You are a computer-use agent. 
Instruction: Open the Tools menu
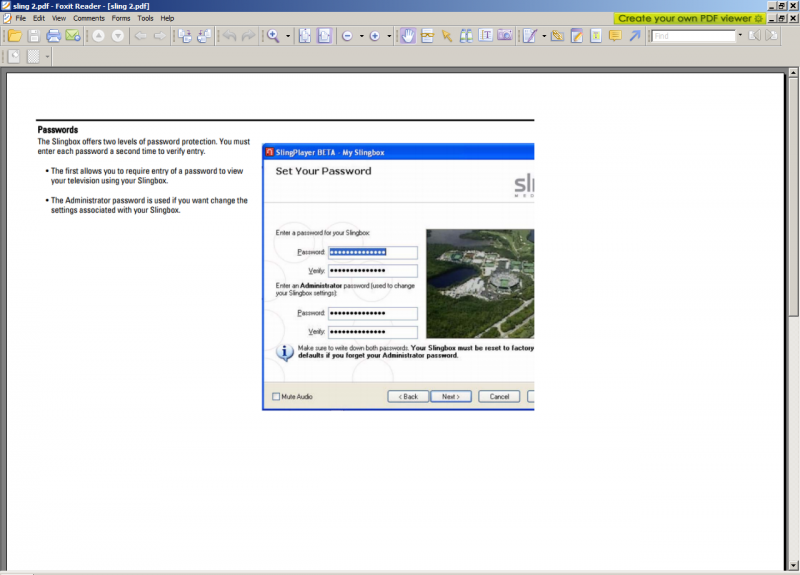(x=145, y=18)
